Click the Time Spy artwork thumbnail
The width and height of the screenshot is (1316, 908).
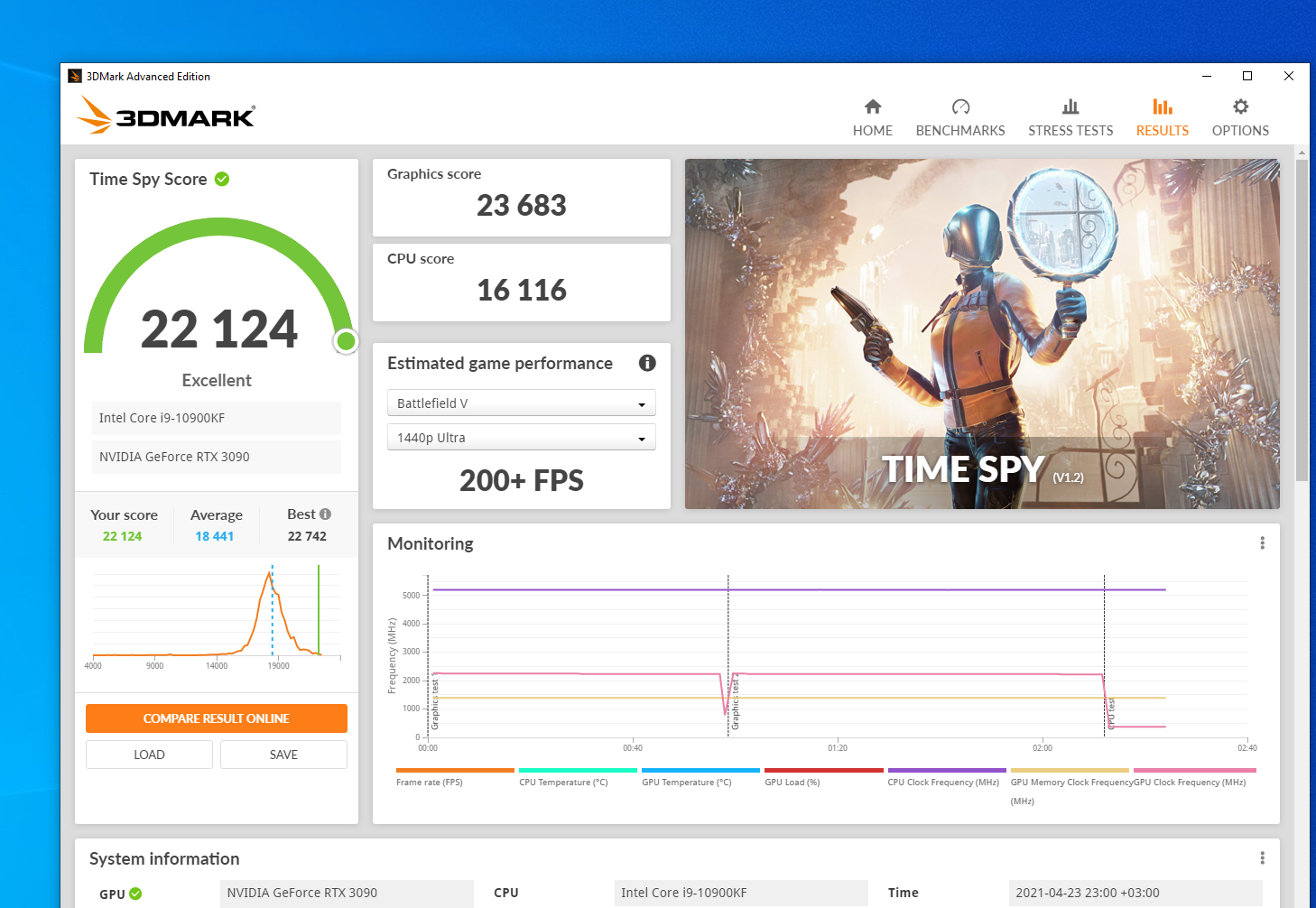[x=982, y=334]
